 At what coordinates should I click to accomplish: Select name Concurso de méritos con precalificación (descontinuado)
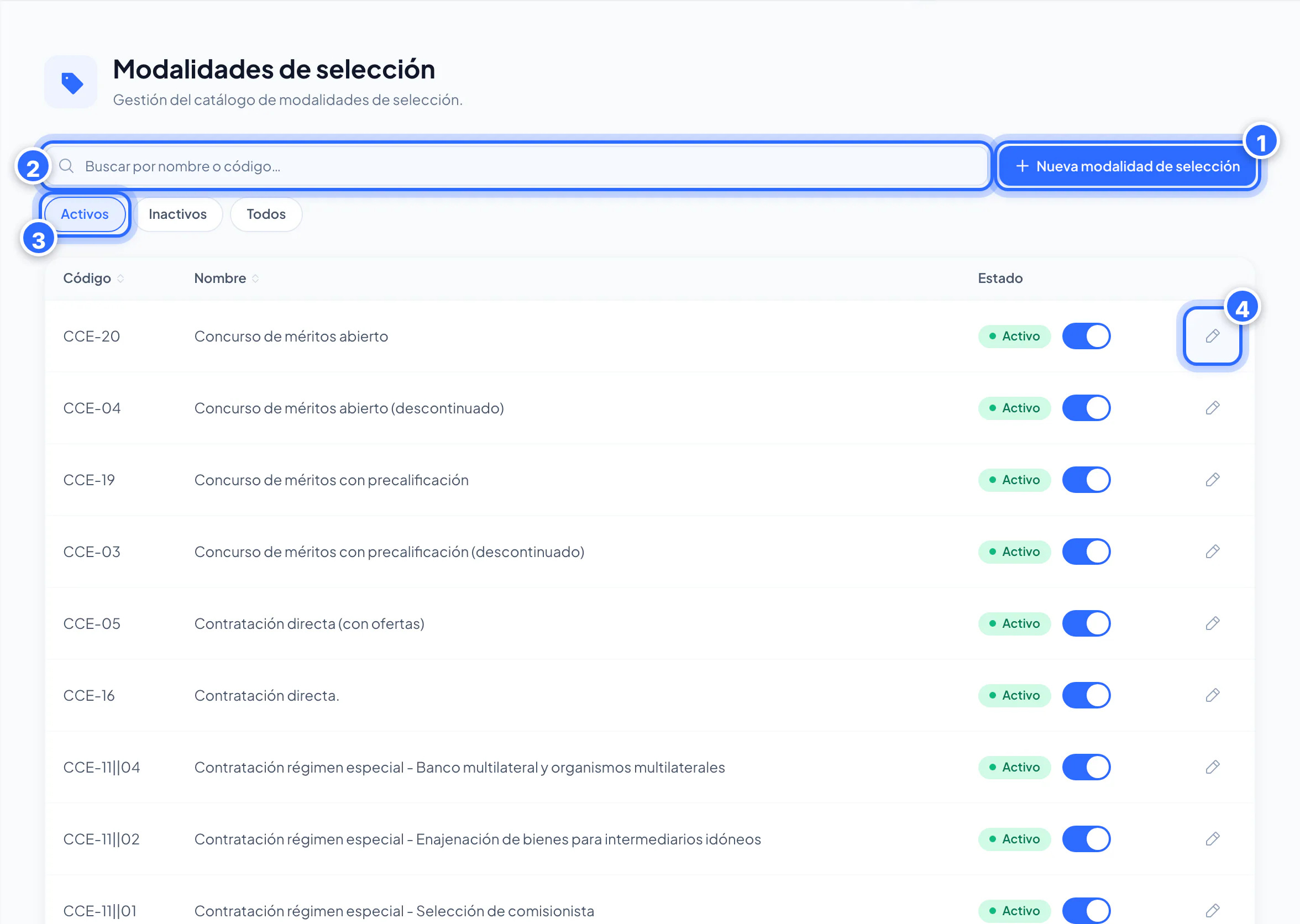389,552
